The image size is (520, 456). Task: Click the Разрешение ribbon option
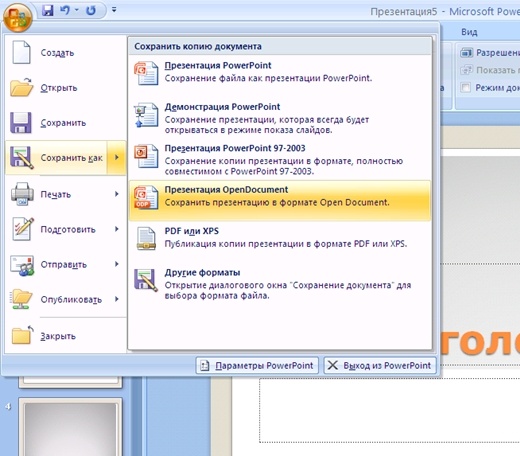[490, 53]
